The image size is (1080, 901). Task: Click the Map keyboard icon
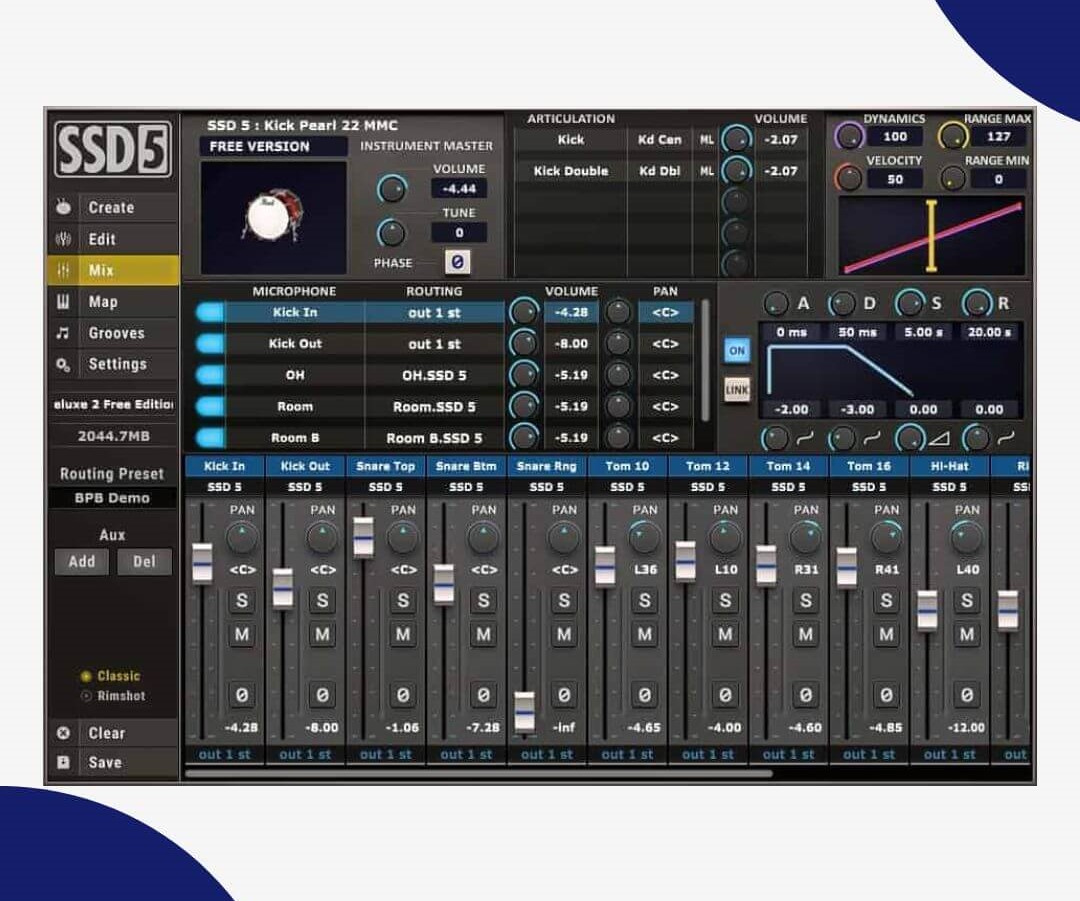click(x=64, y=302)
